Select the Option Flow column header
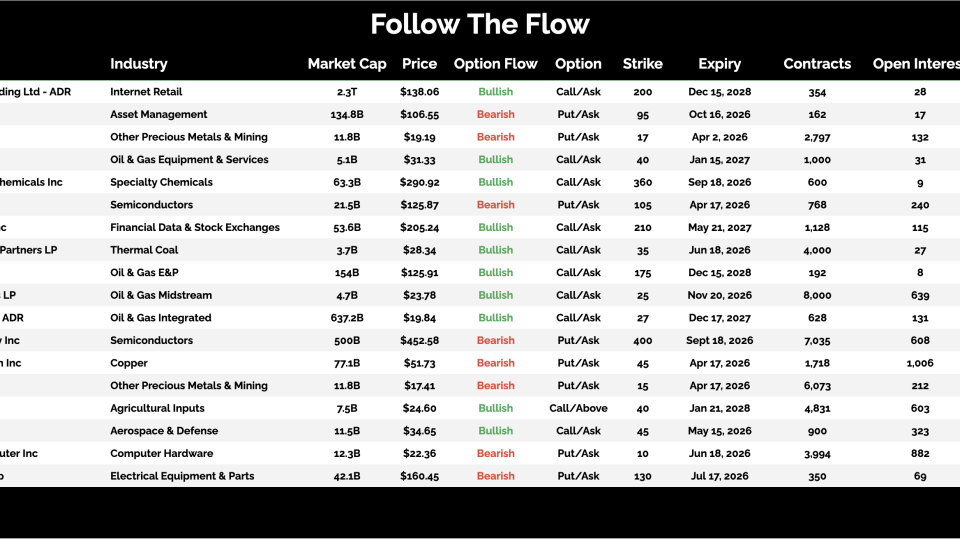The width and height of the screenshot is (960, 540). point(495,64)
